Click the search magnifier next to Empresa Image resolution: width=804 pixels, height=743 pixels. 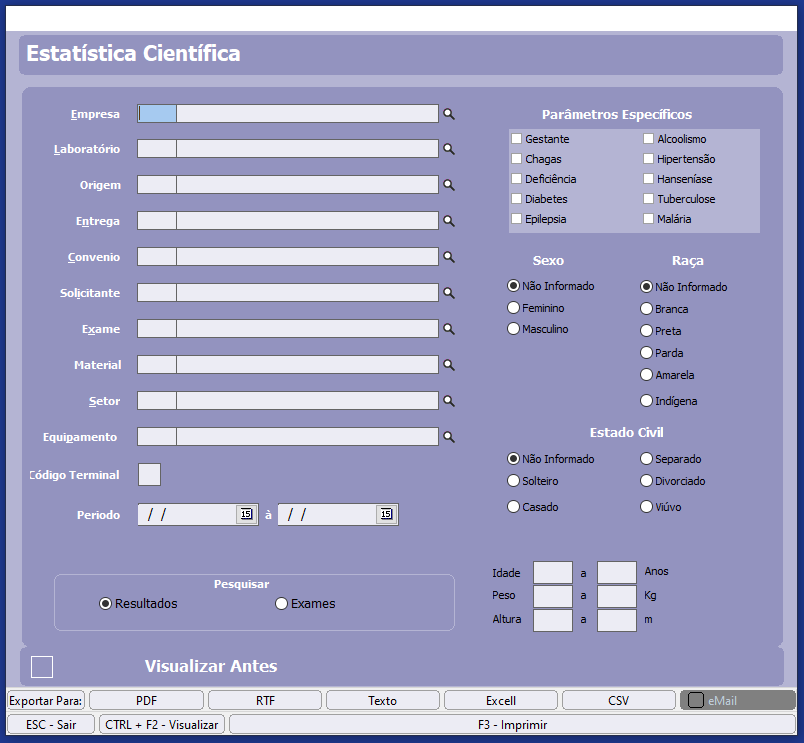pyautogui.click(x=449, y=114)
